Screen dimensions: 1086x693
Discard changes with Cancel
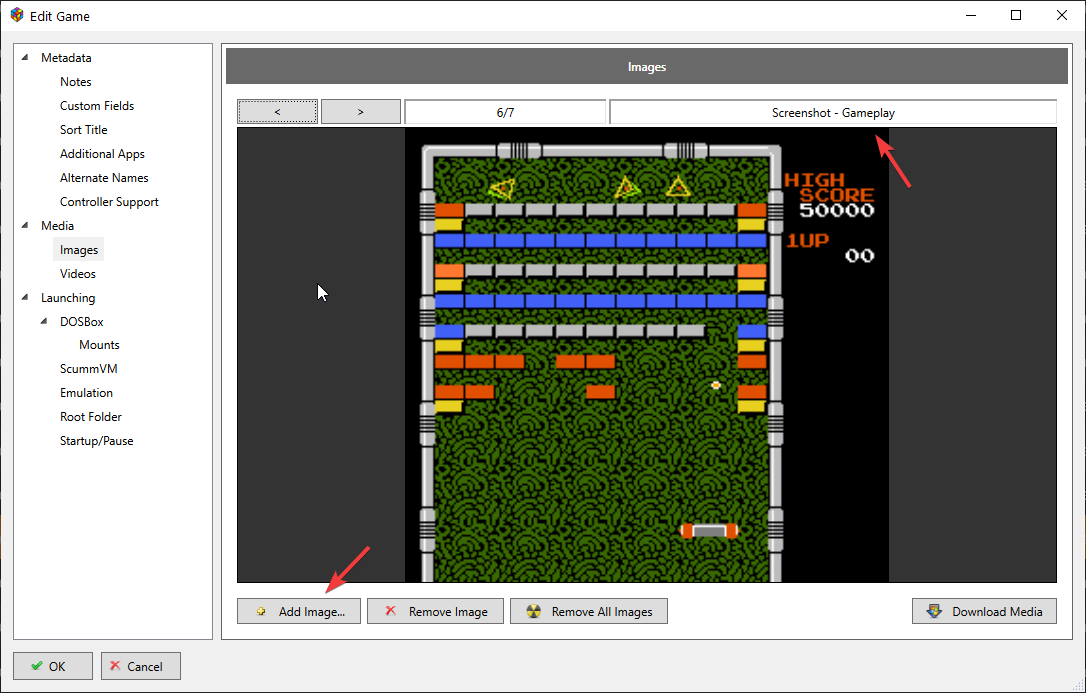pyautogui.click(x=141, y=666)
